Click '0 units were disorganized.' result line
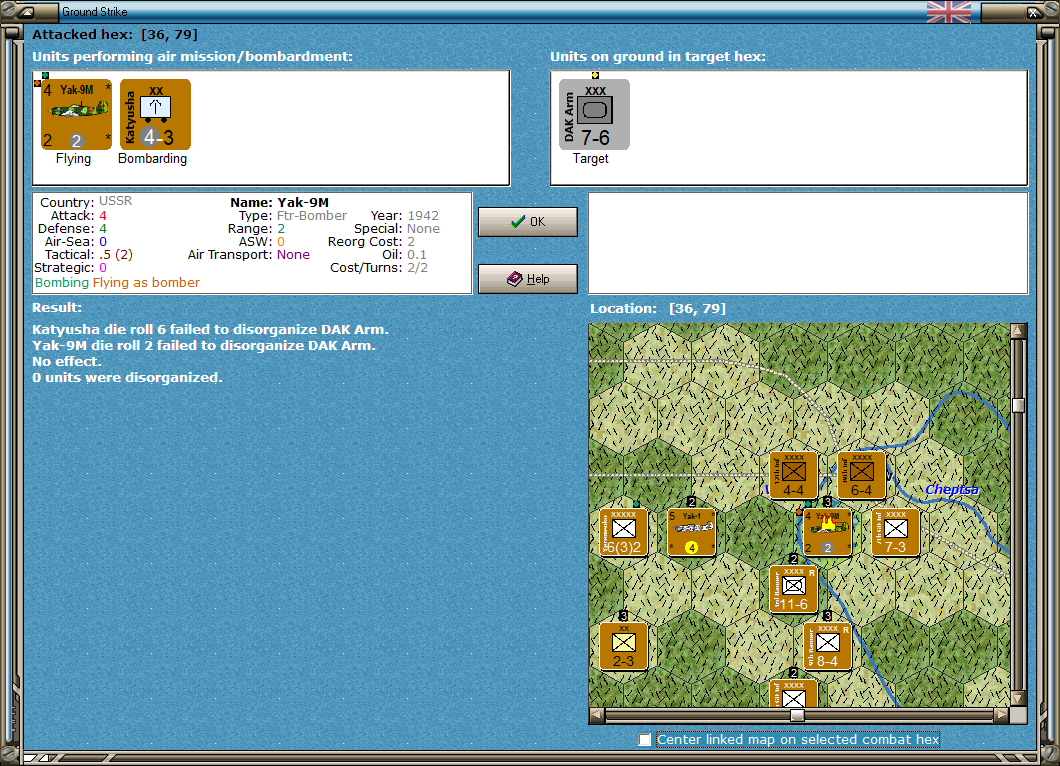 click(x=127, y=377)
